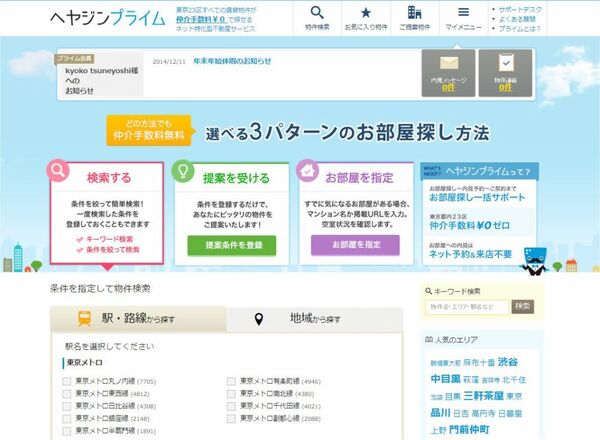Click the 検索 button for keyword search
600x440 pixels.
[523, 306]
